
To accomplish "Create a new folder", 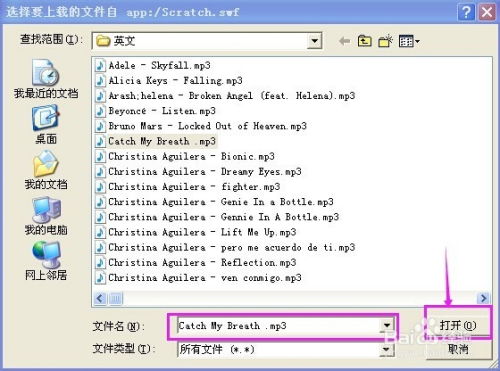I will [x=385, y=41].
